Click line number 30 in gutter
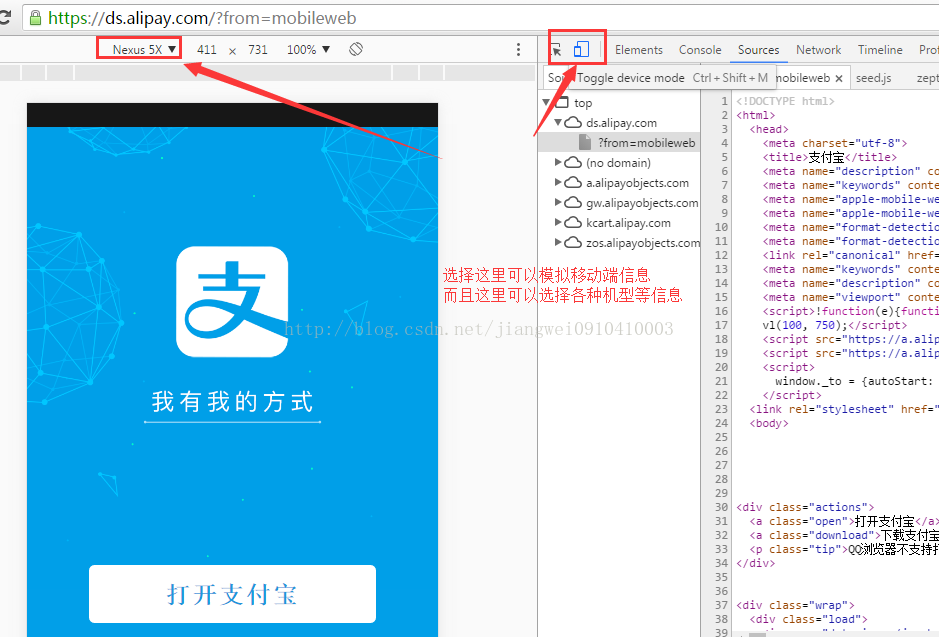 722,507
